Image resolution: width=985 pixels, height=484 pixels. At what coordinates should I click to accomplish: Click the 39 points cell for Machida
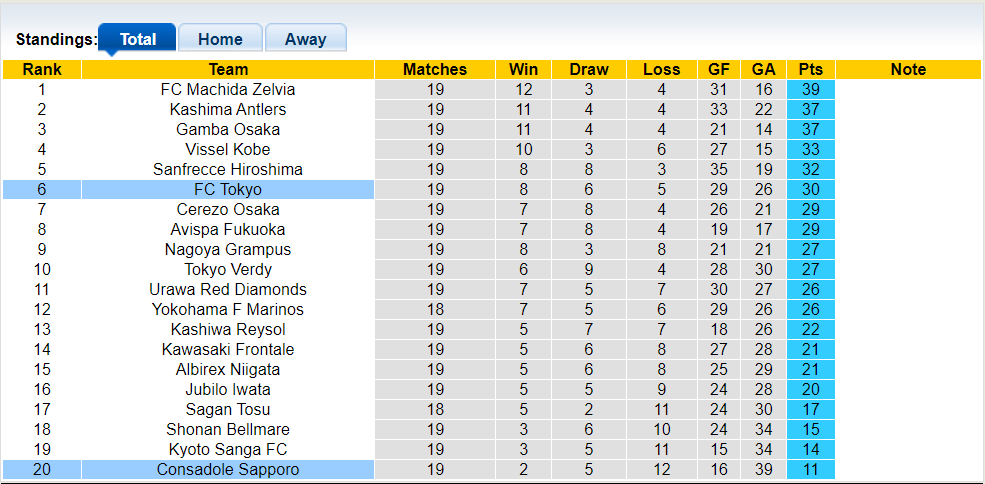click(811, 89)
